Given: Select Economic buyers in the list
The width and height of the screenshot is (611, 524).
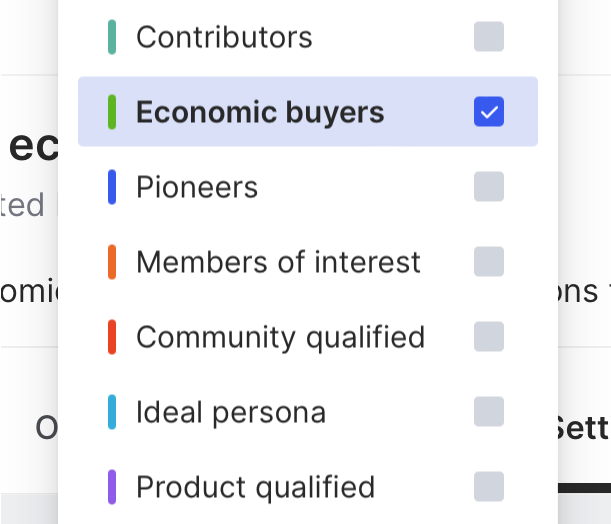Looking at the screenshot, I should [x=260, y=112].
